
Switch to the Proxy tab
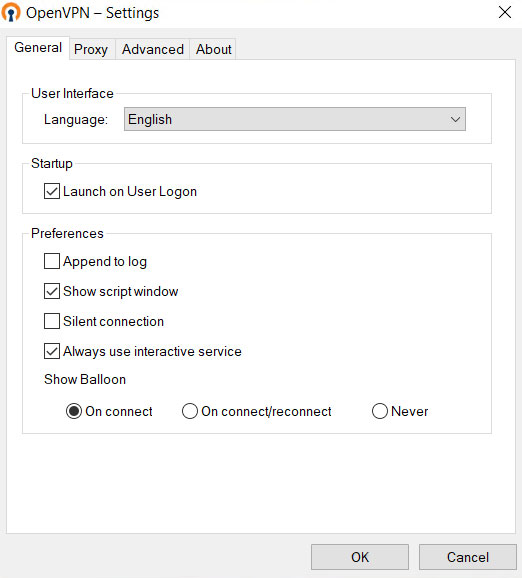[92, 49]
